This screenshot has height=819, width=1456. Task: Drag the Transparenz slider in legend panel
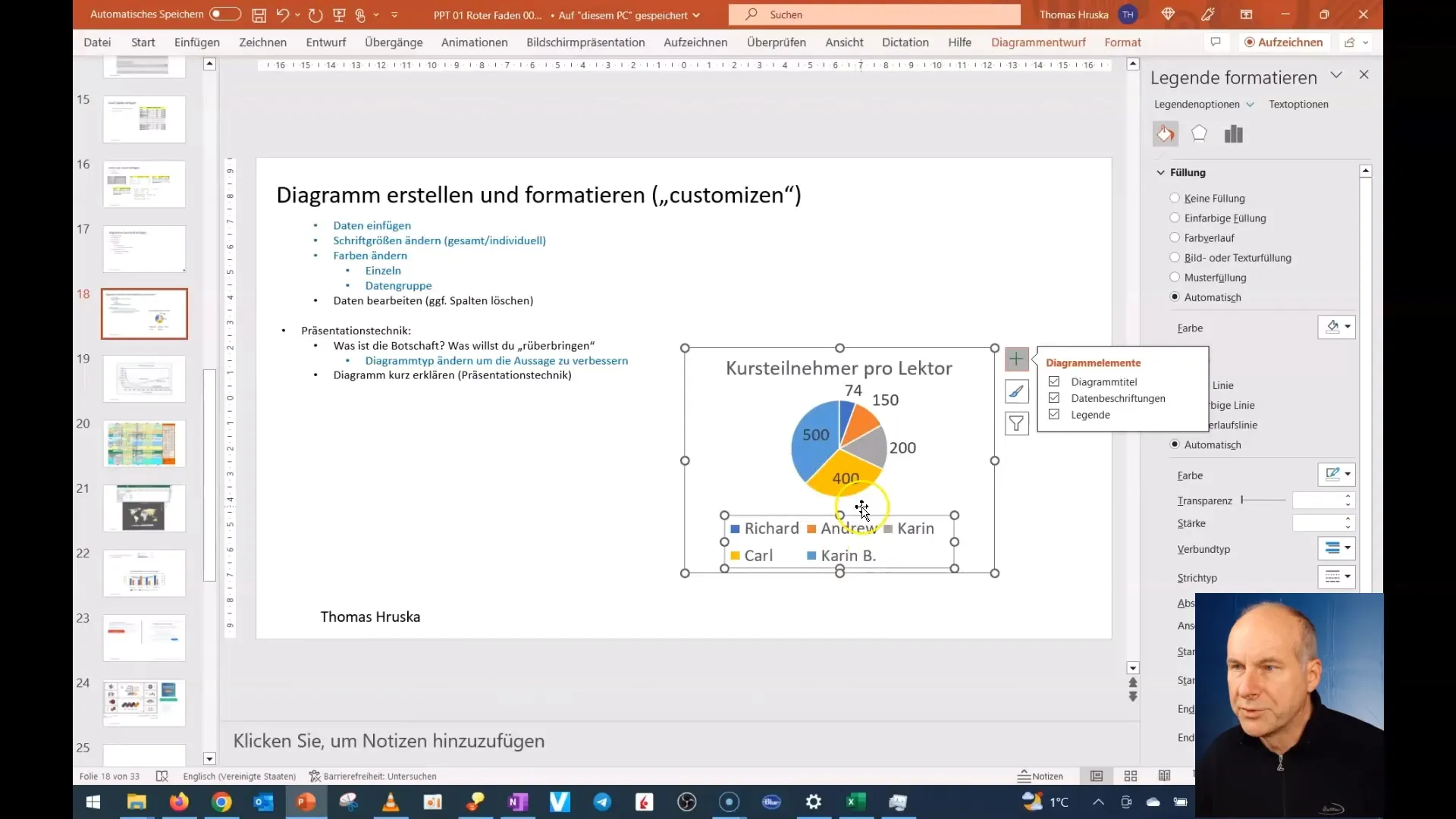coord(1243,500)
